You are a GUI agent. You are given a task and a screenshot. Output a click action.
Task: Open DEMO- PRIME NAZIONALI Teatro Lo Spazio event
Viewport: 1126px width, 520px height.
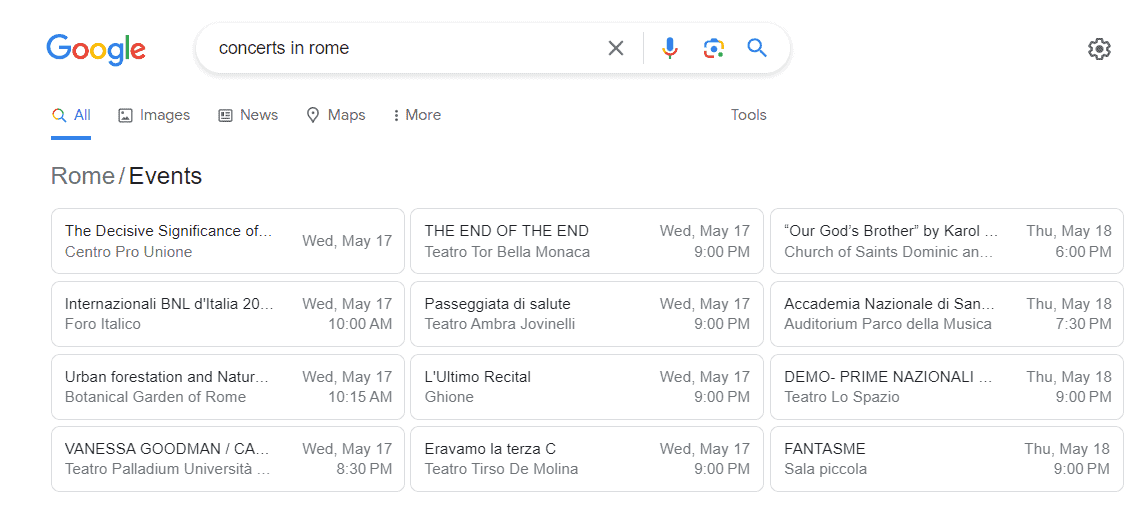(x=946, y=386)
